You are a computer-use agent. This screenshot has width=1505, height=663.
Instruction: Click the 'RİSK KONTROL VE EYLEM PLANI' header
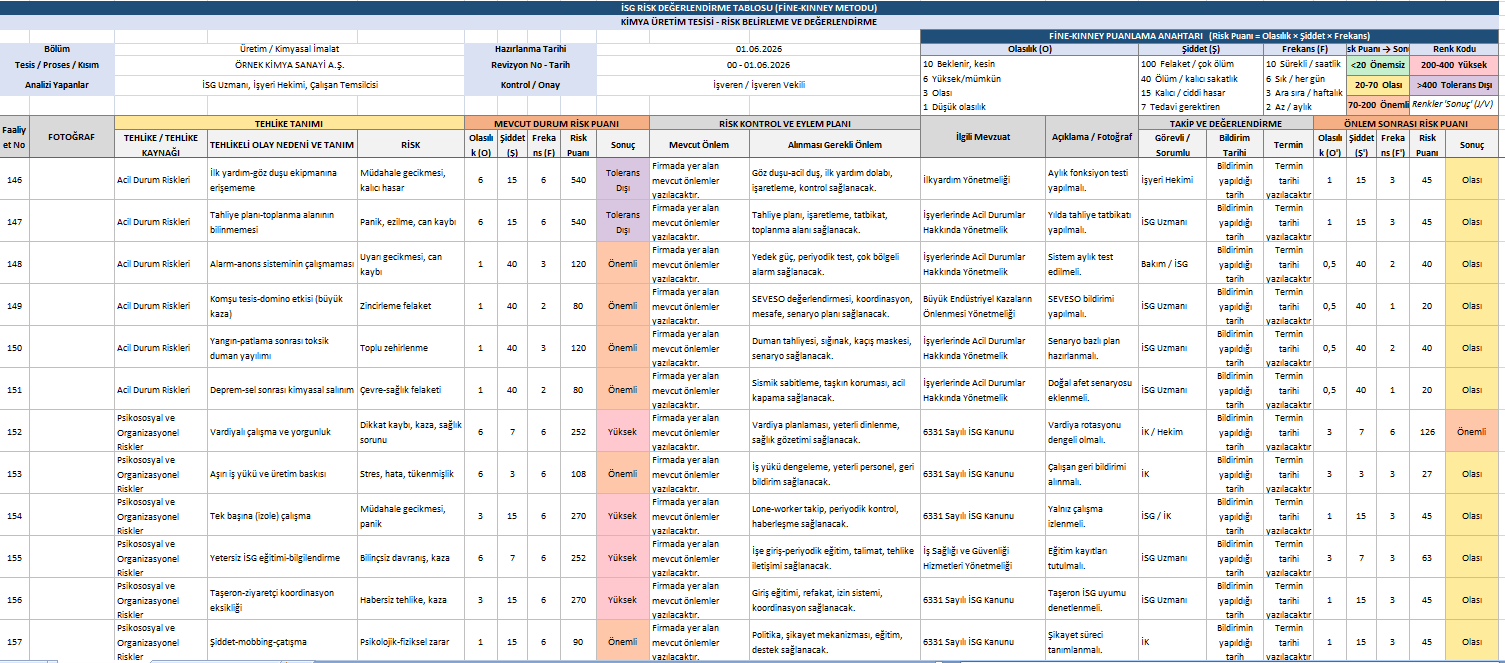[785, 123]
